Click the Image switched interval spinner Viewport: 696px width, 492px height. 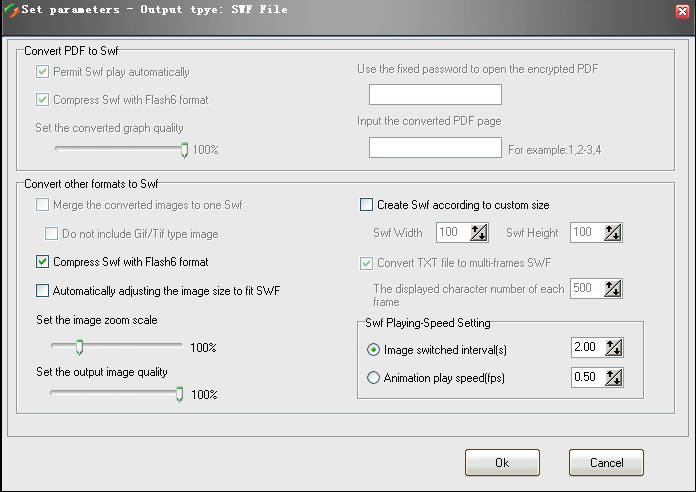613,348
